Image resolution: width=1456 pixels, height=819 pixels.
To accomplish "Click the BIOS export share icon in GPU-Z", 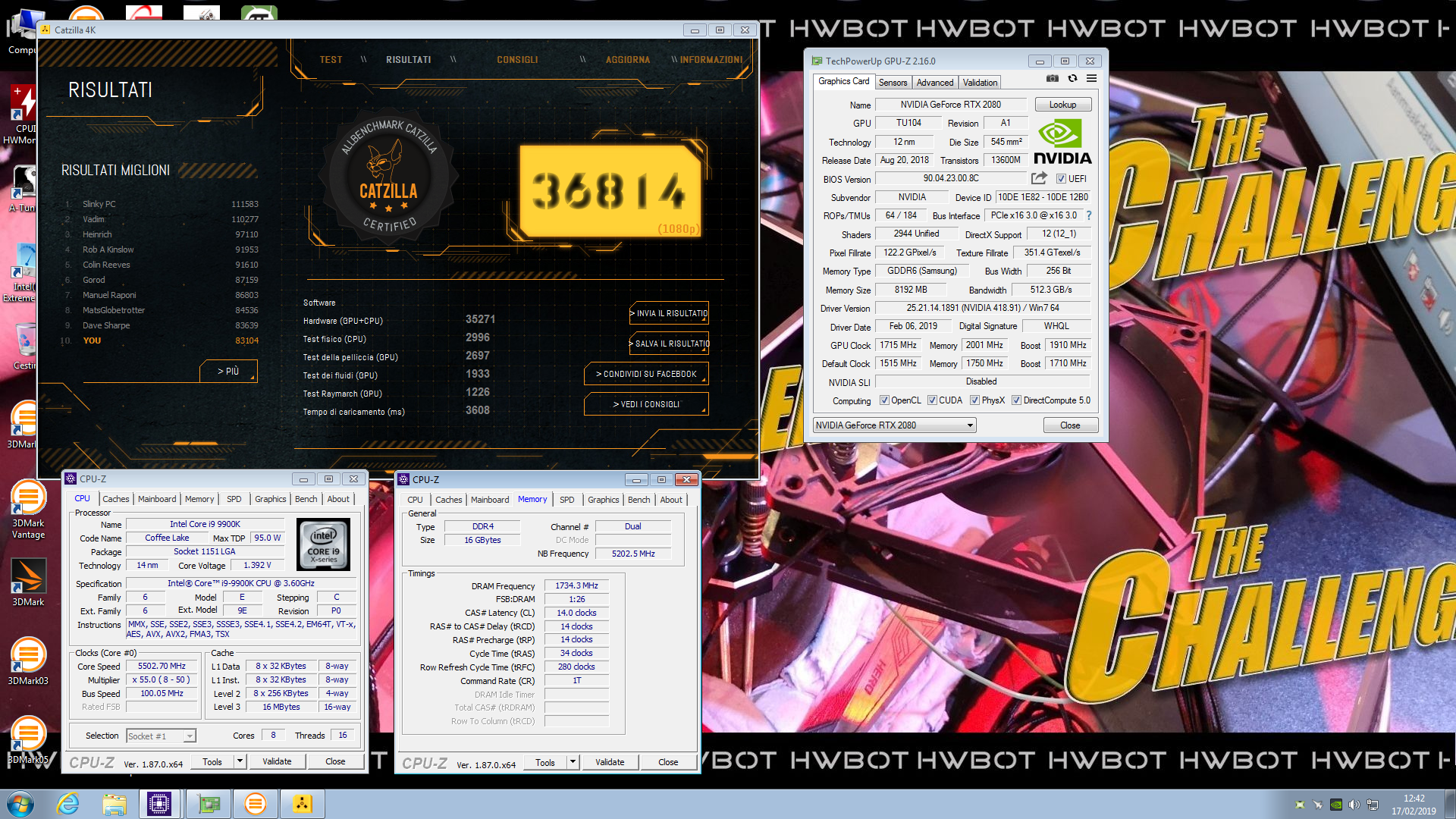I will [x=1039, y=178].
